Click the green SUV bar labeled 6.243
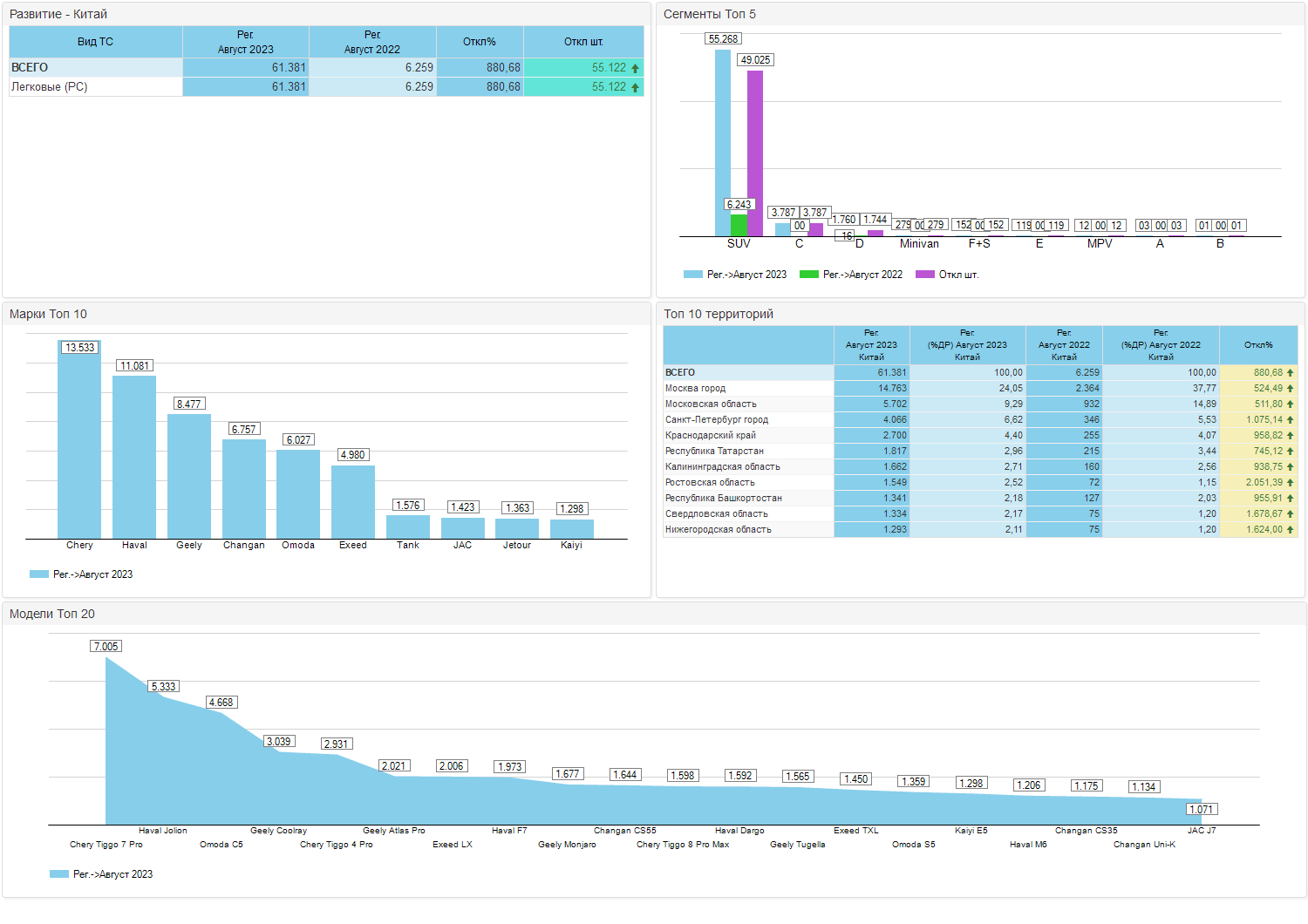1308x924 pixels. click(739, 225)
